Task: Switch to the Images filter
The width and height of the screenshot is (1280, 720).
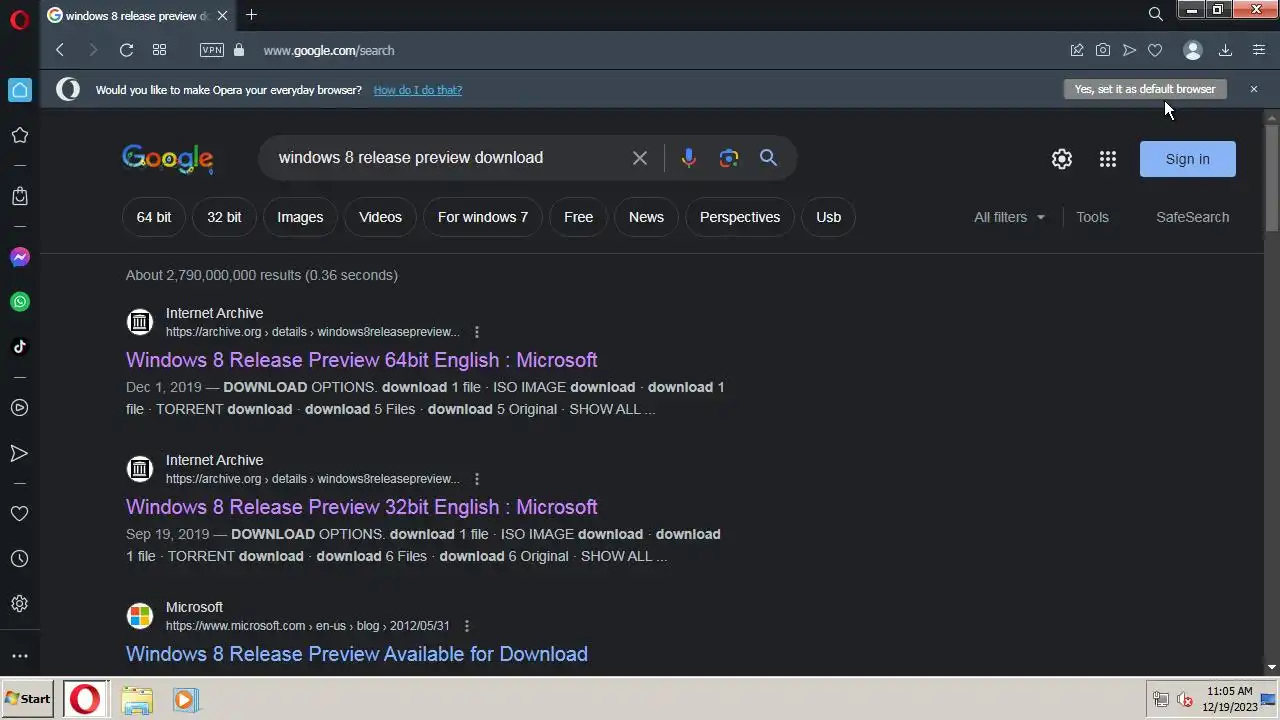Action: coord(300,217)
